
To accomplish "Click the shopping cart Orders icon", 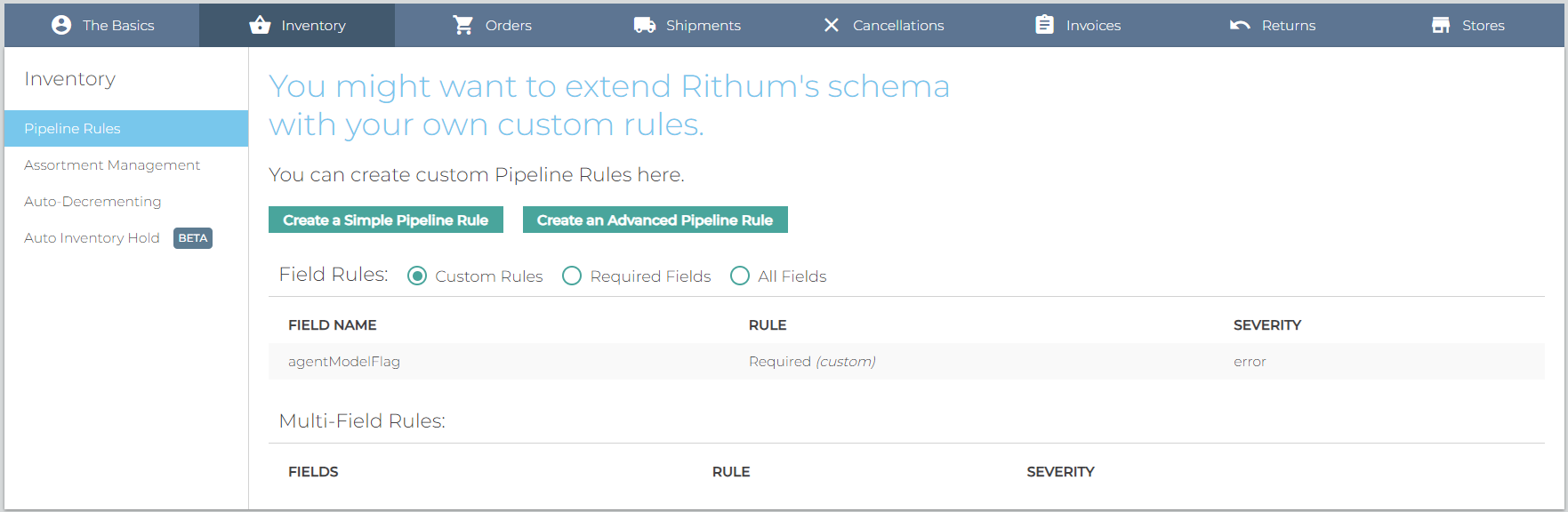I will point(463,25).
